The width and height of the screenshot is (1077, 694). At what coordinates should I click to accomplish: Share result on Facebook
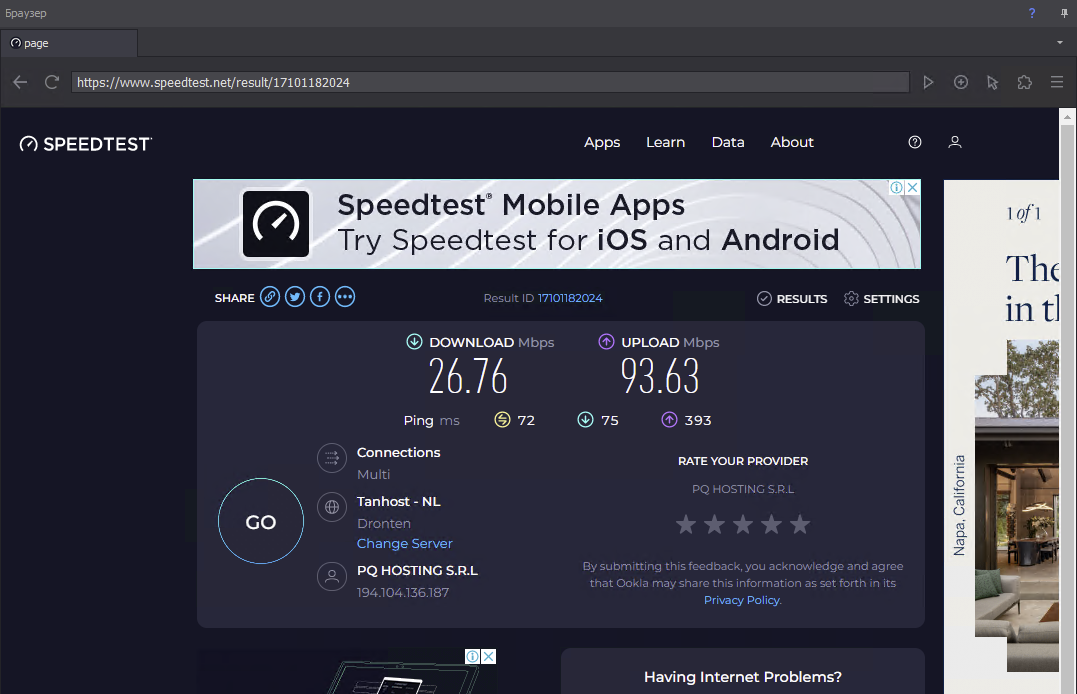click(x=320, y=297)
